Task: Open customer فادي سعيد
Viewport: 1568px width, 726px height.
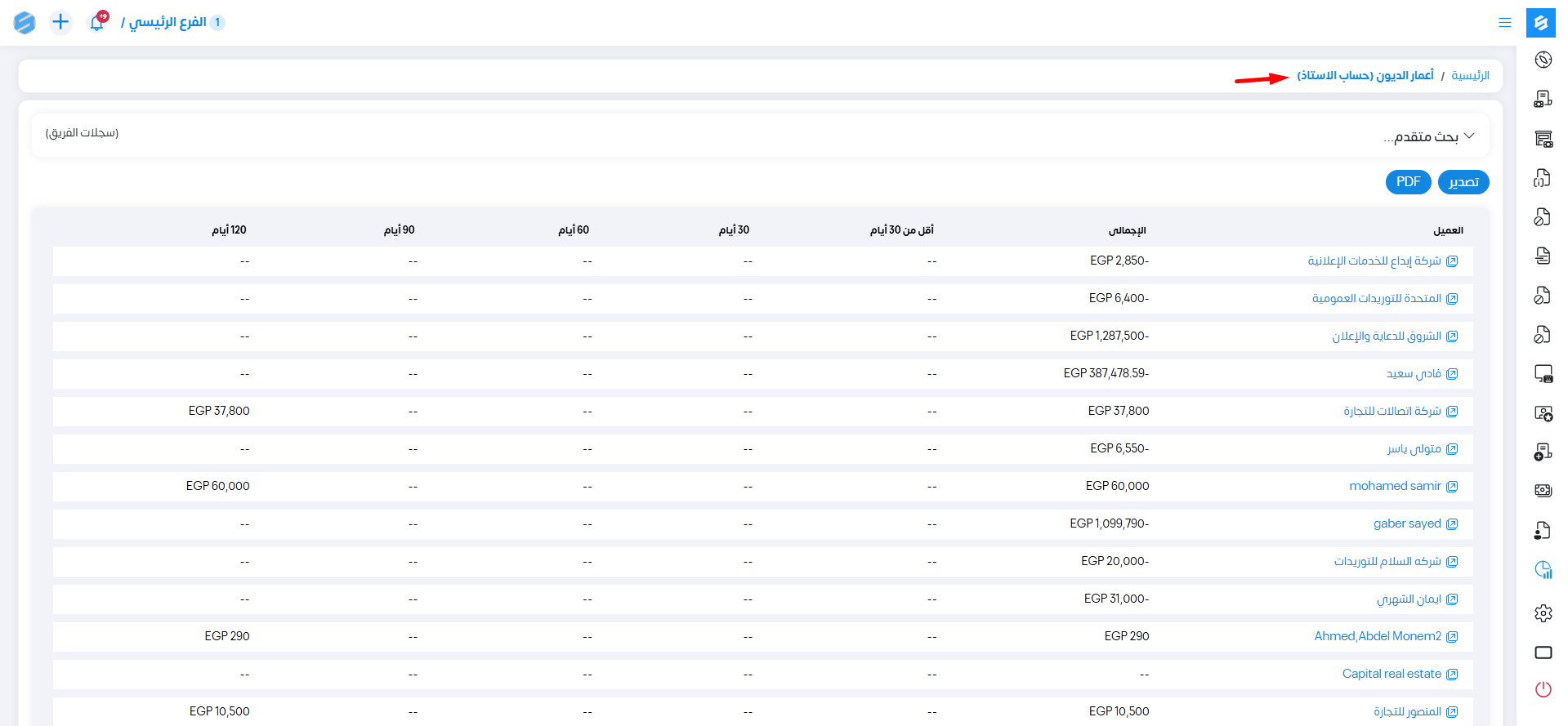Action: [x=1414, y=374]
